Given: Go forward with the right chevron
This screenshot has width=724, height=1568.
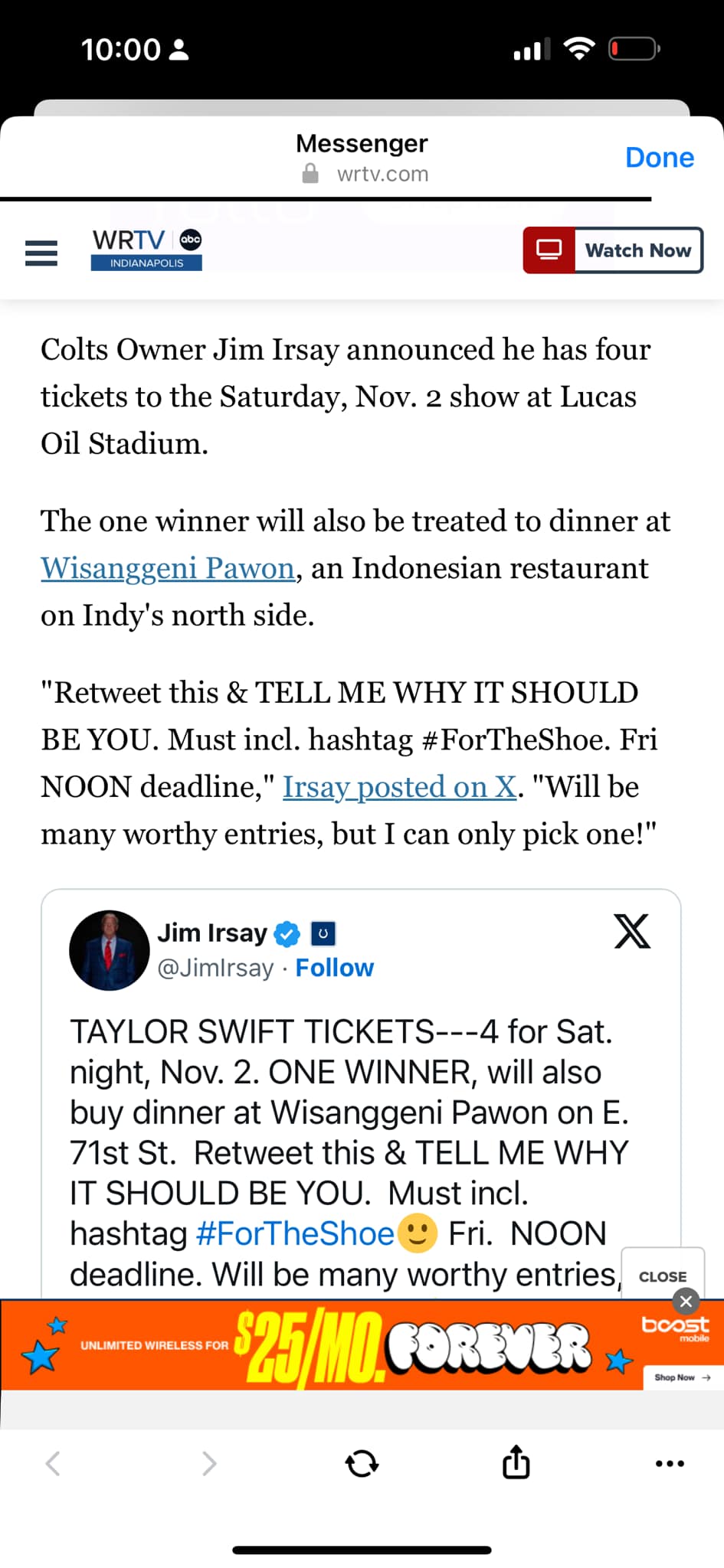Looking at the screenshot, I should (x=209, y=1463).
